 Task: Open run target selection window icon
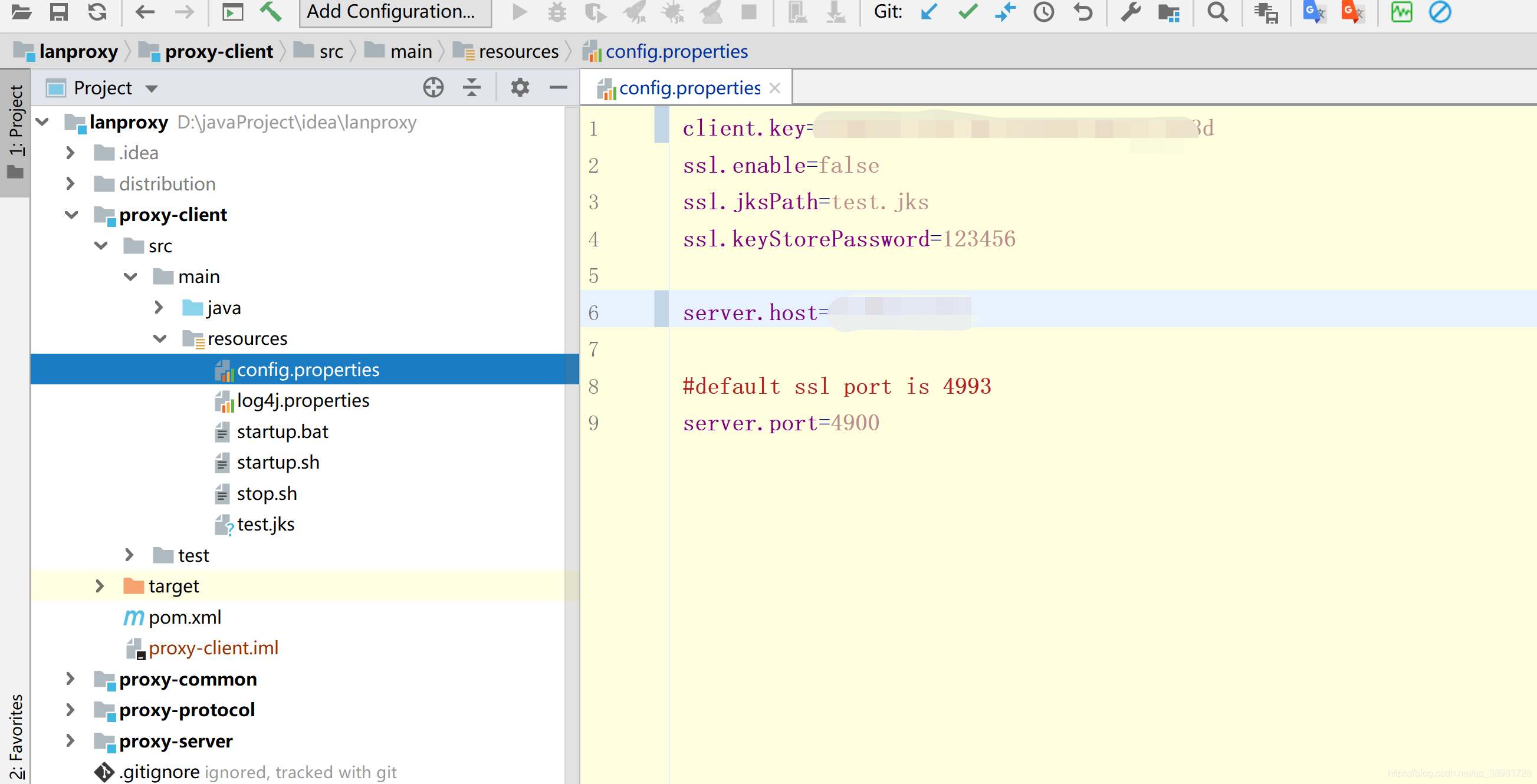pos(232,11)
